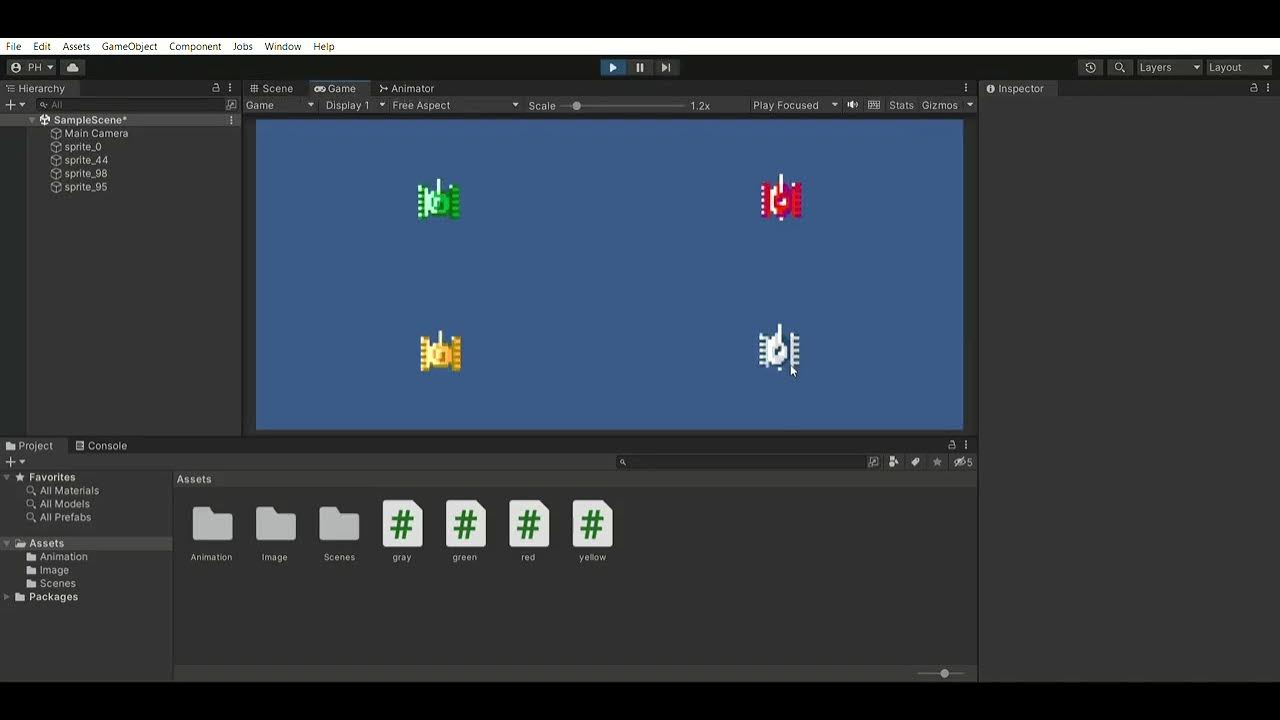Open the Jobs menu

click(x=243, y=46)
